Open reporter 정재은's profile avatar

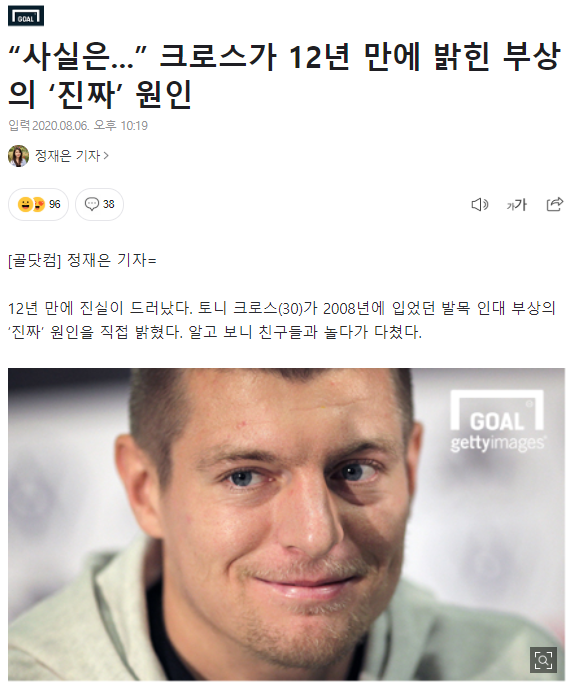(x=19, y=156)
